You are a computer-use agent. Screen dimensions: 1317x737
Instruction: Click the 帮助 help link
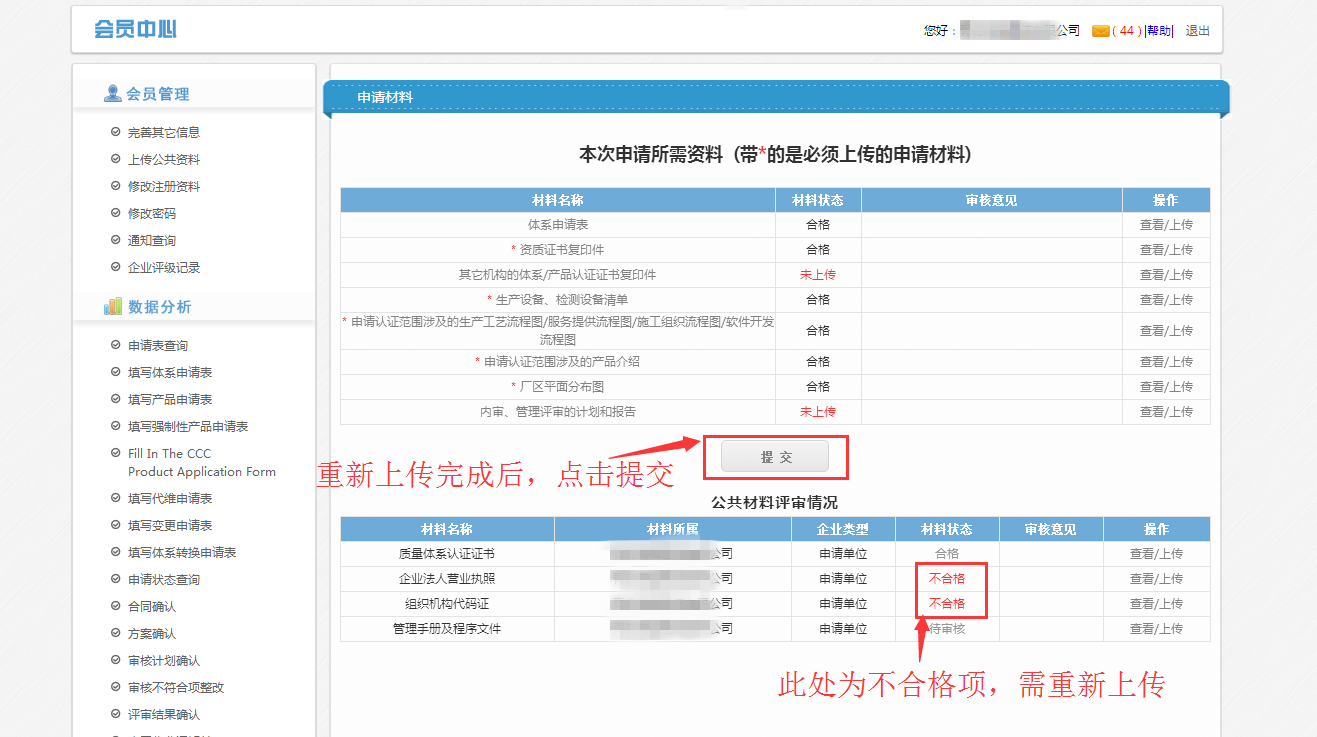(1158, 31)
